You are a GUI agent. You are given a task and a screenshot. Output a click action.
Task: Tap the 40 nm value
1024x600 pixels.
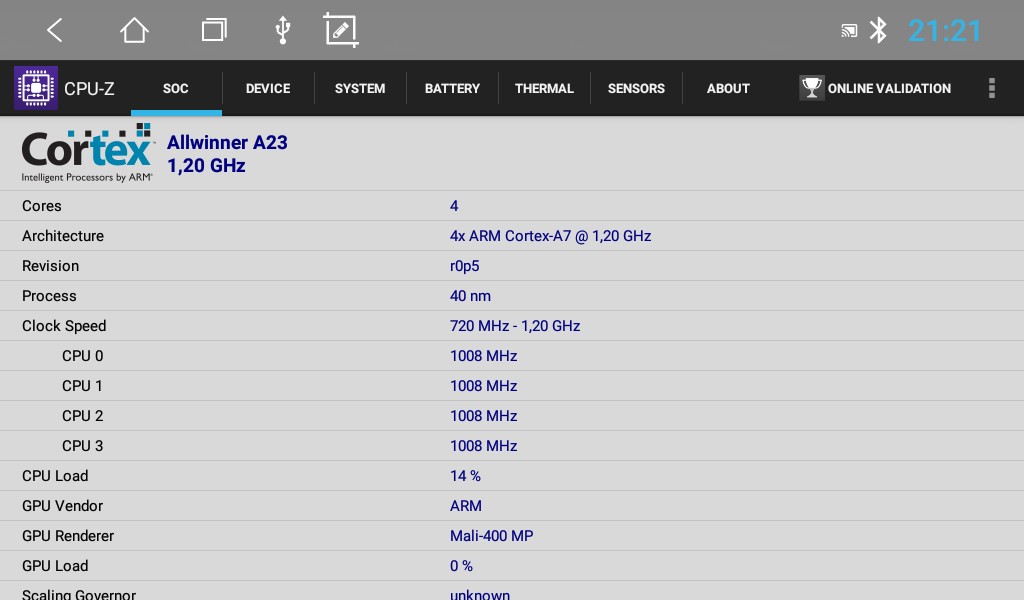(470, 296)
